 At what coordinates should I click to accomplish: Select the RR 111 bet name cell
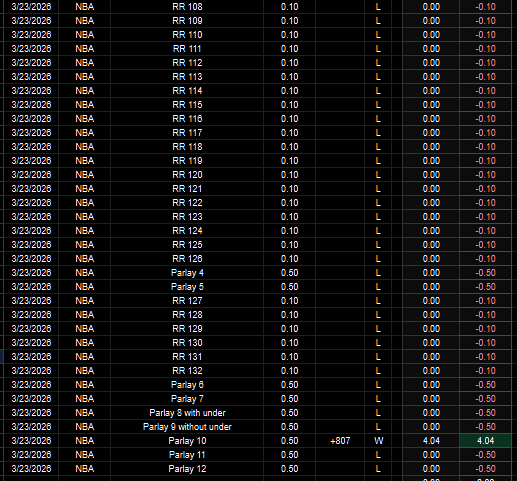(x=187, y=49)
